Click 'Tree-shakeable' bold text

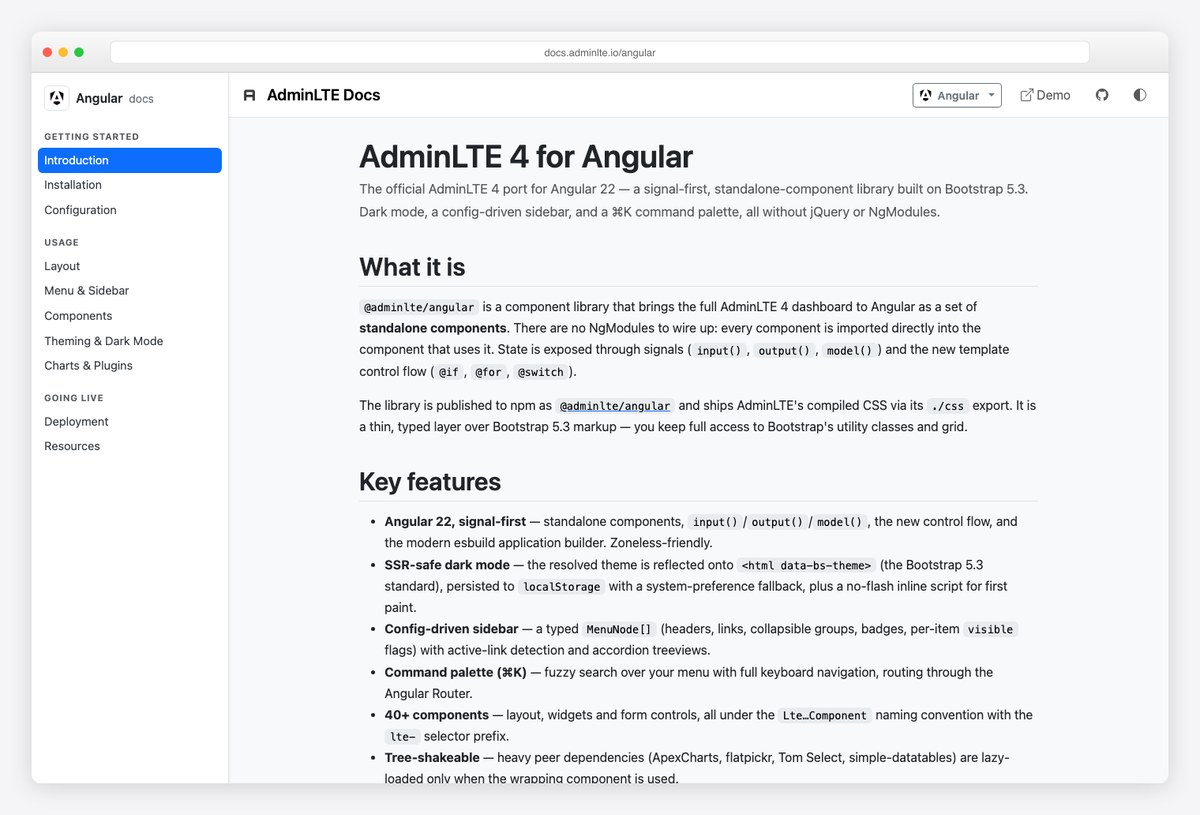coord(432,758)
